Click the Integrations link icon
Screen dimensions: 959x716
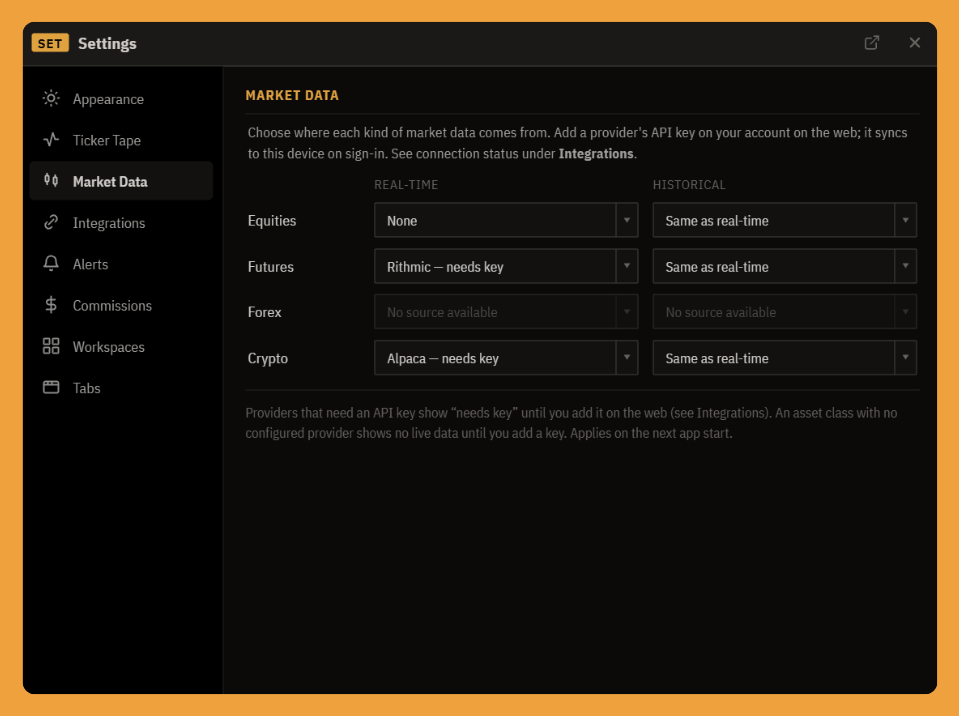pyautogui.click(x=51, y=222)
